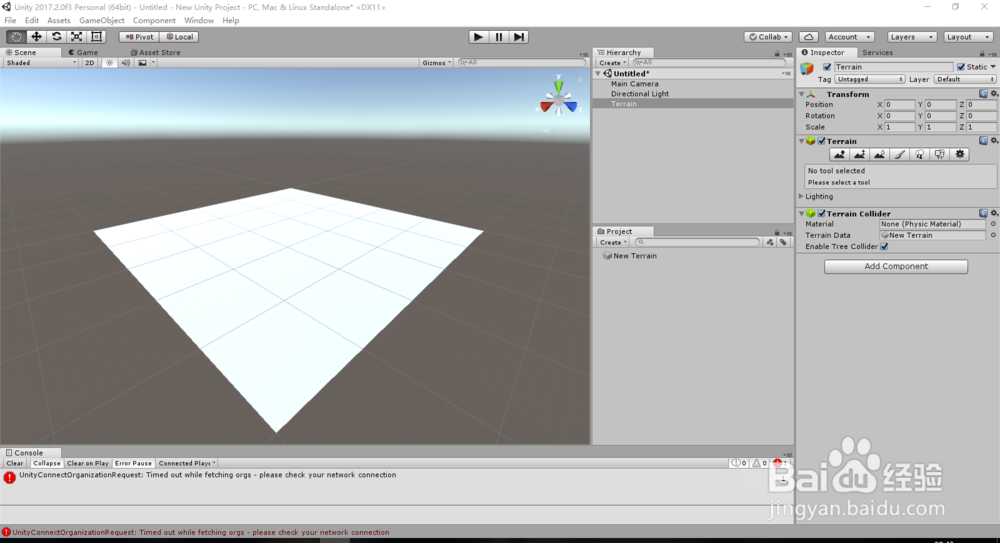1000x543 pixels.
Task: Switch to the Asset Store tab
Action: click(x=156, y=52)
